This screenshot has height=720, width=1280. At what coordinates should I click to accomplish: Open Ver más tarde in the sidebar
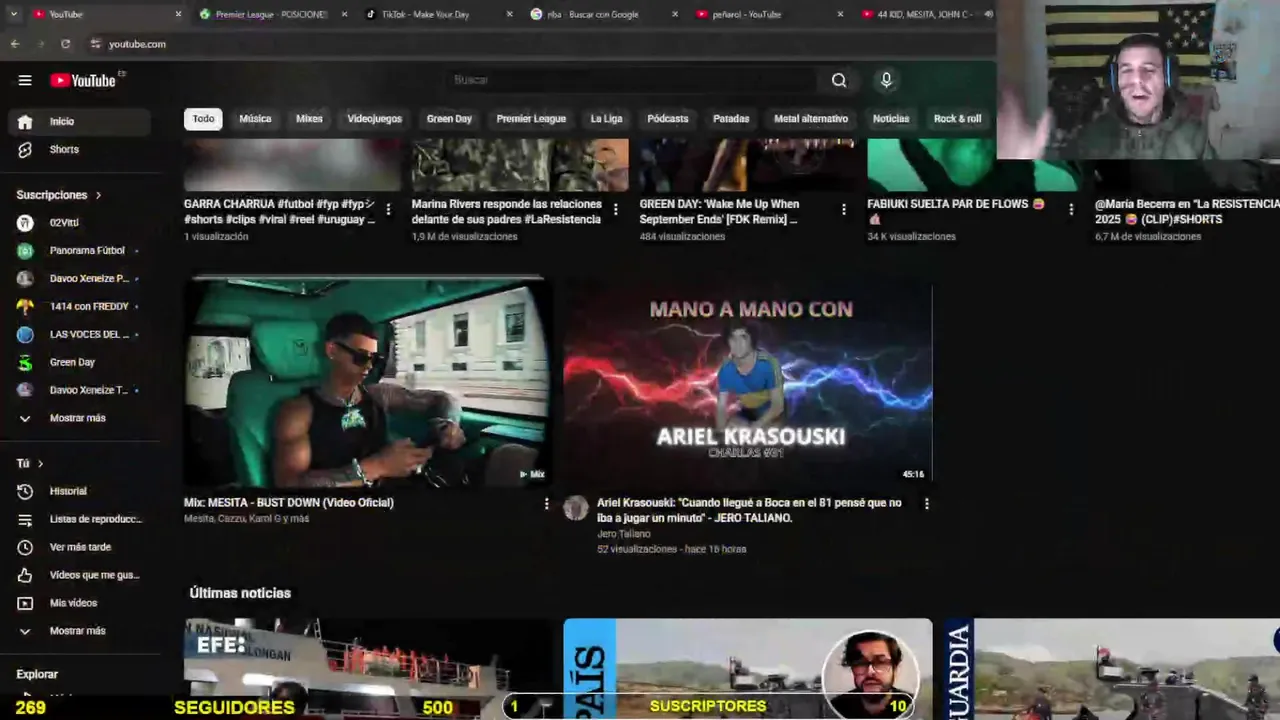coord(80,547)
